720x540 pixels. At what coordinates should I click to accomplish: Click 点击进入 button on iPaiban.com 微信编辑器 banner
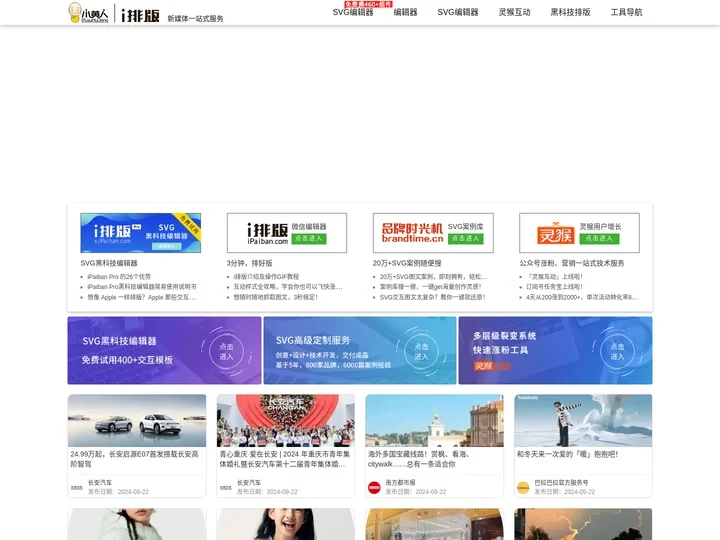[x=309, y=238]
